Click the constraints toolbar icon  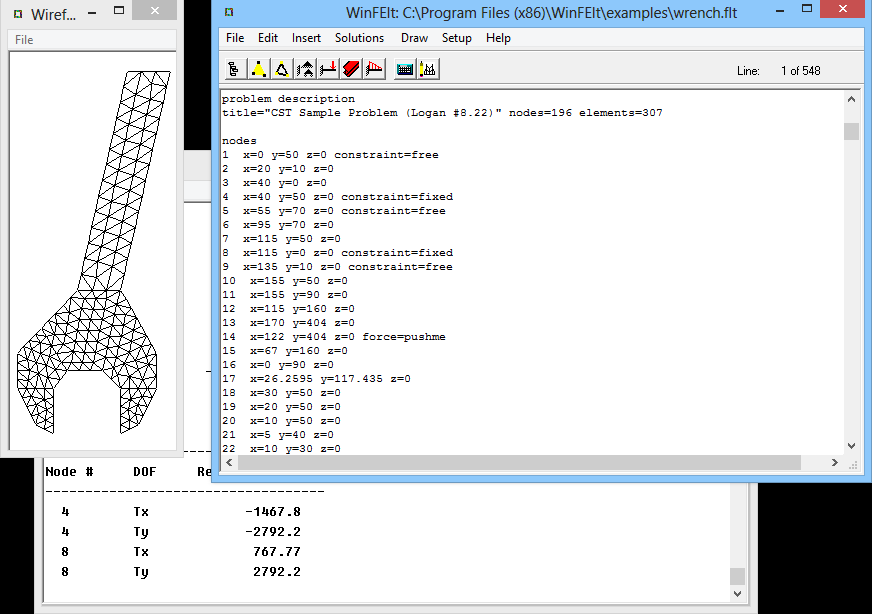[x=305, y=69]
